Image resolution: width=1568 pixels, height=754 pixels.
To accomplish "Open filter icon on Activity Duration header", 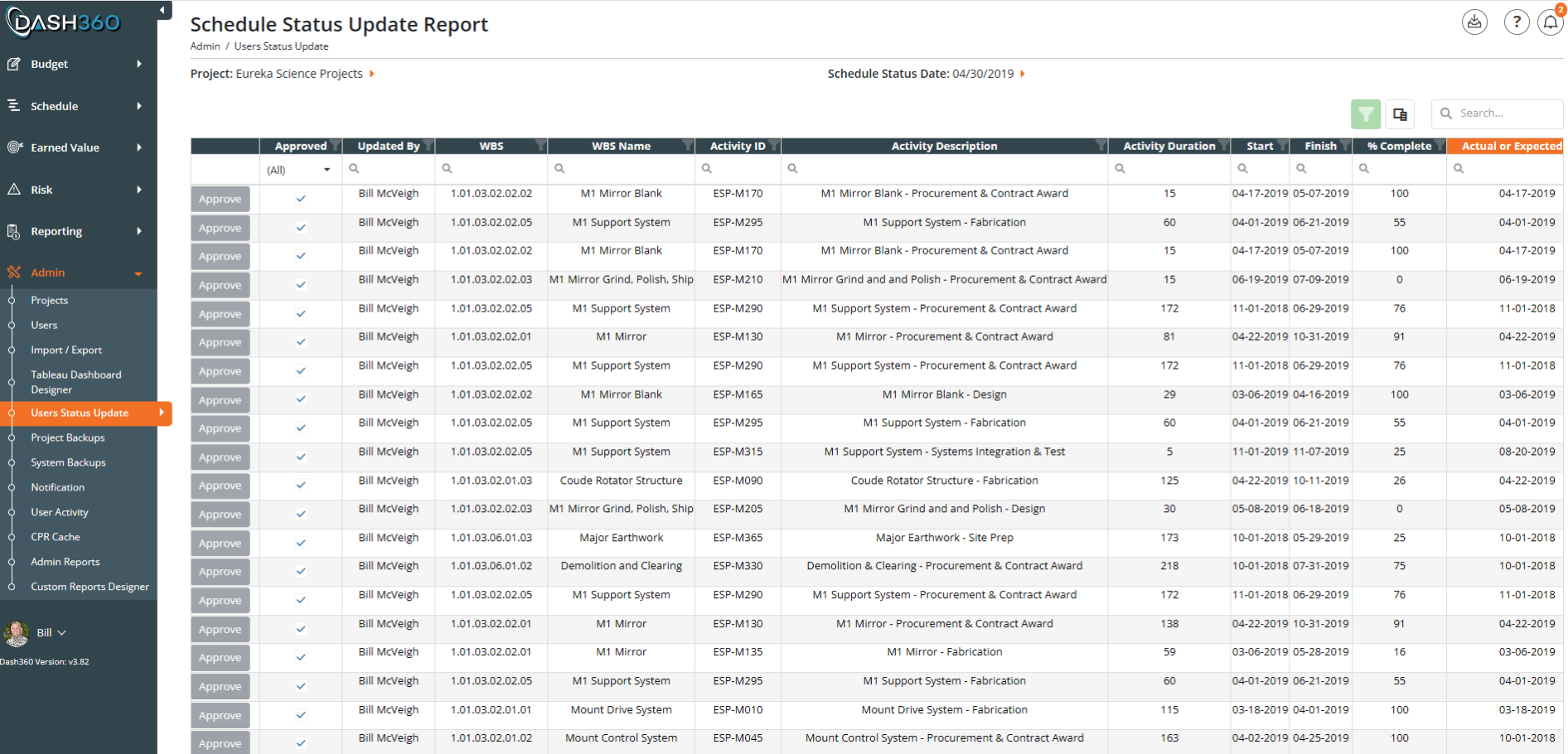I will [1223, 146].
